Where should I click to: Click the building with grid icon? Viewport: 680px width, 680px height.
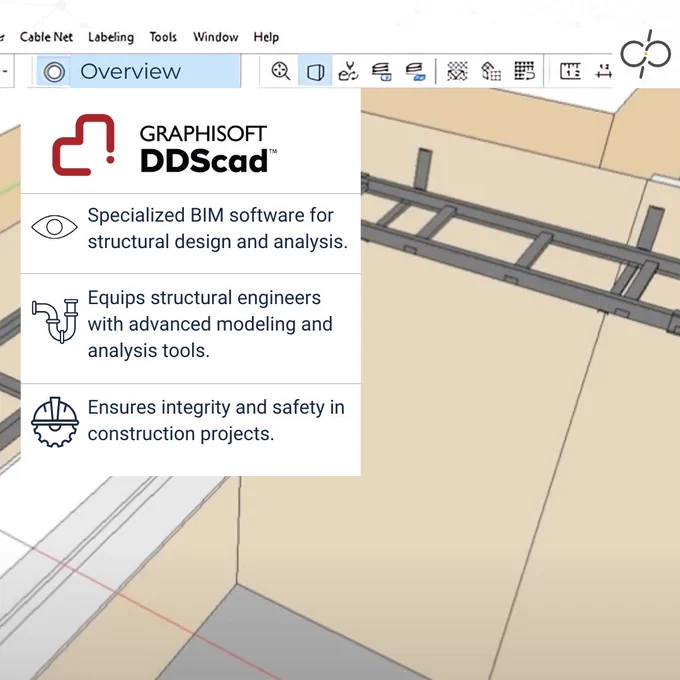(491, 71)
